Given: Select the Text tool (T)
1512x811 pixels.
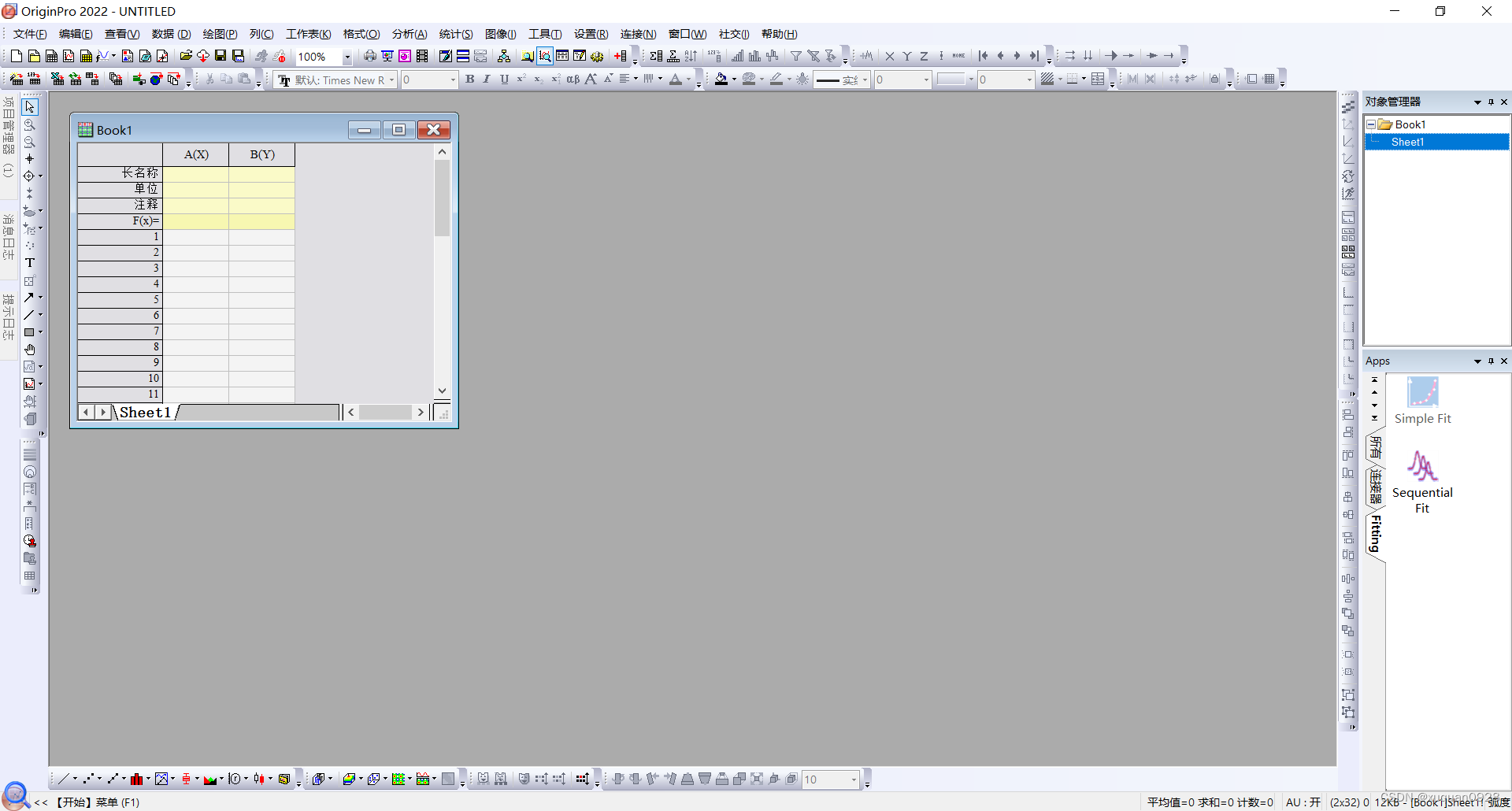Looking at the screenshot, I should 30,263.
